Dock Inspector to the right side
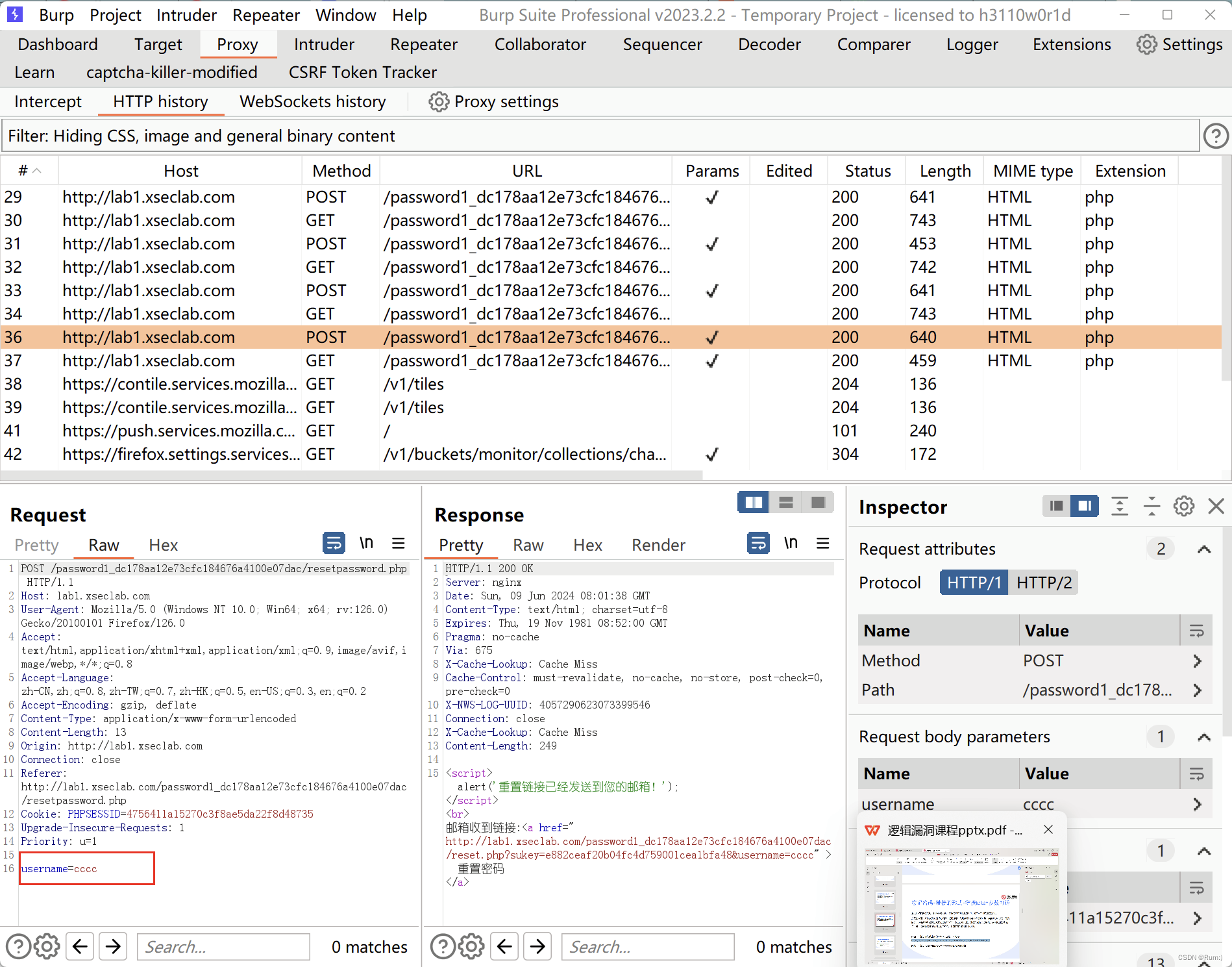This screenshot has height=967, width=1232. click(1085, 506)
